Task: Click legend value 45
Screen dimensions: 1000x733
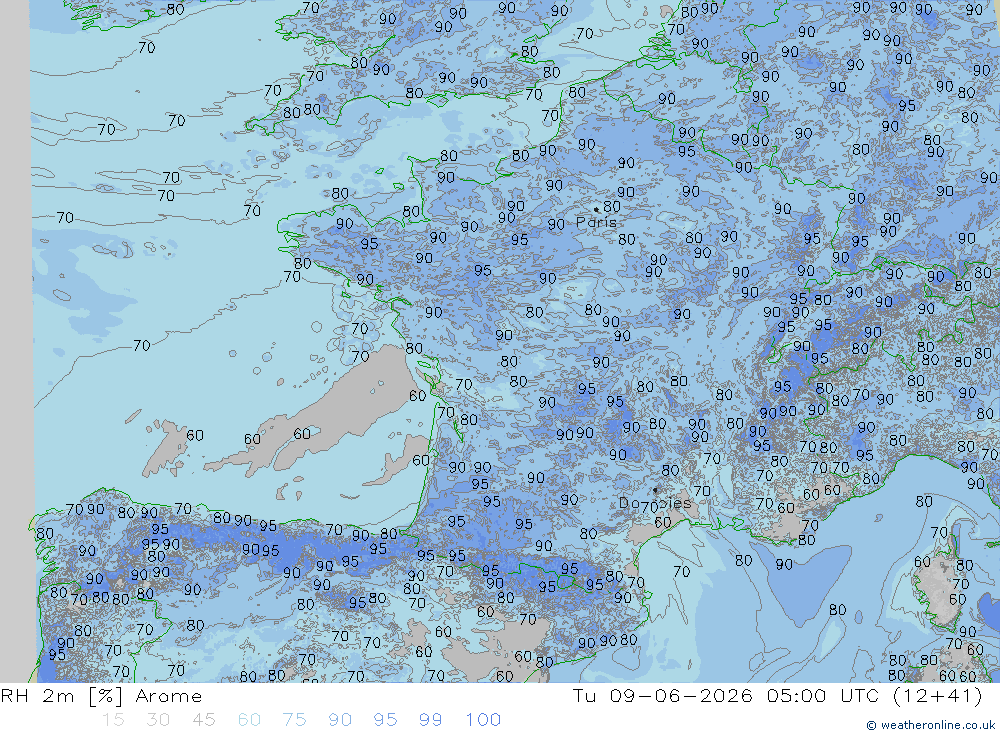Action: pyautogui.click(x=204, y=720)
